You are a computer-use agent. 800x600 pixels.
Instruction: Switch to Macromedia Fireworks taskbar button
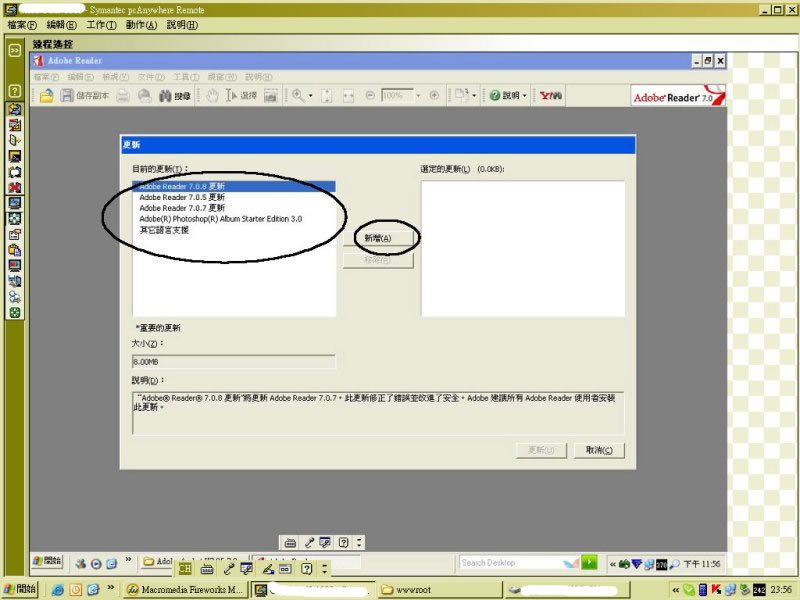pos(185,590)
